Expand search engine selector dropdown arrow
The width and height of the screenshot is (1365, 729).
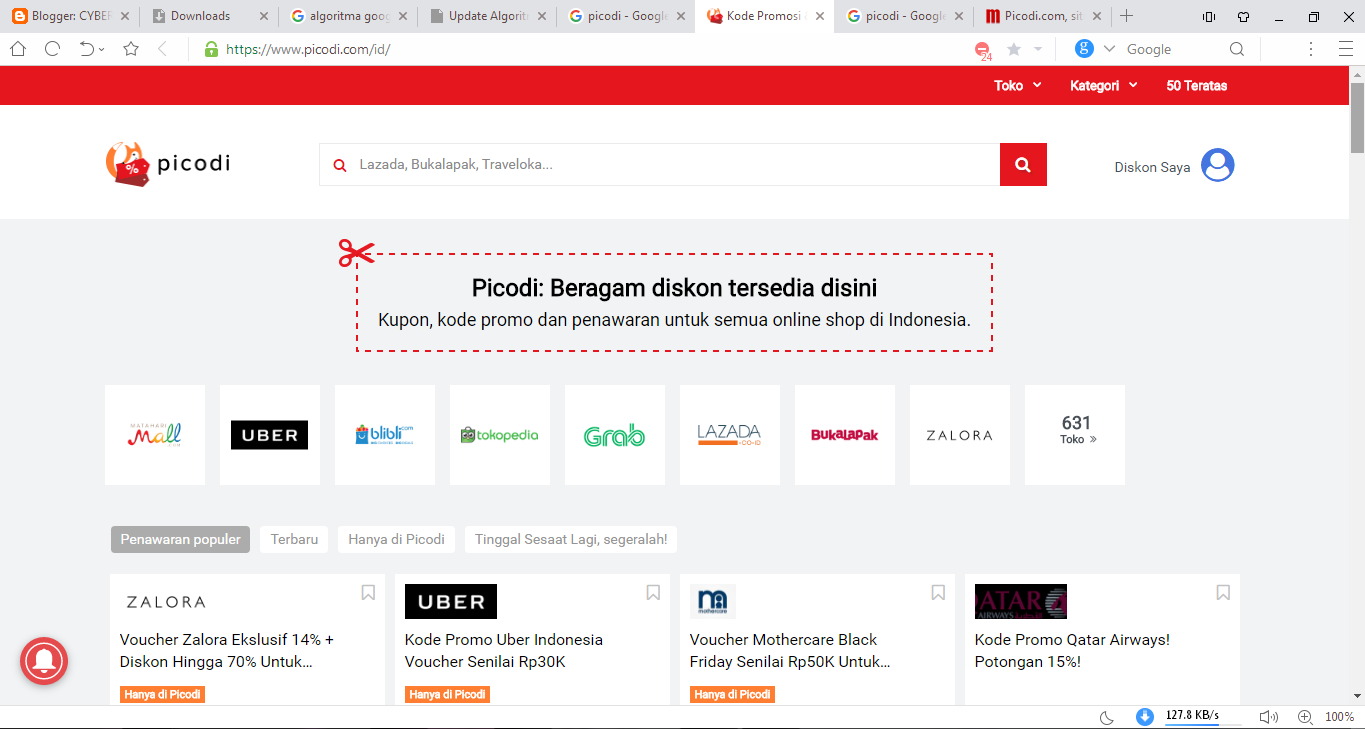point(1109,49)
